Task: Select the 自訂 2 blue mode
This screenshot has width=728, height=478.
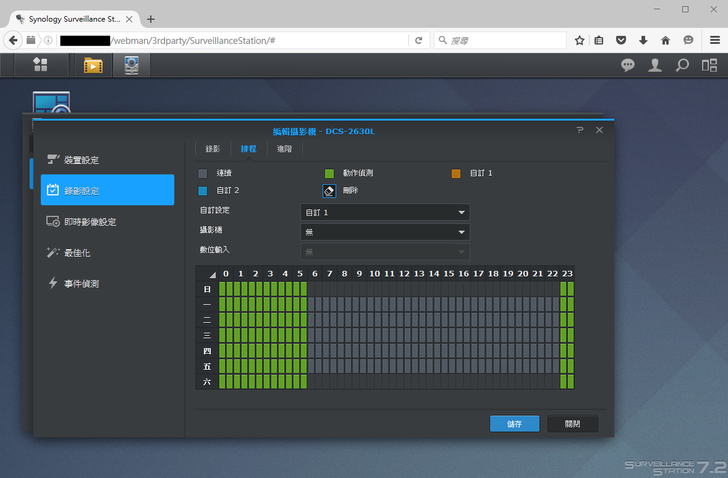Action: (x=204, y=189)
